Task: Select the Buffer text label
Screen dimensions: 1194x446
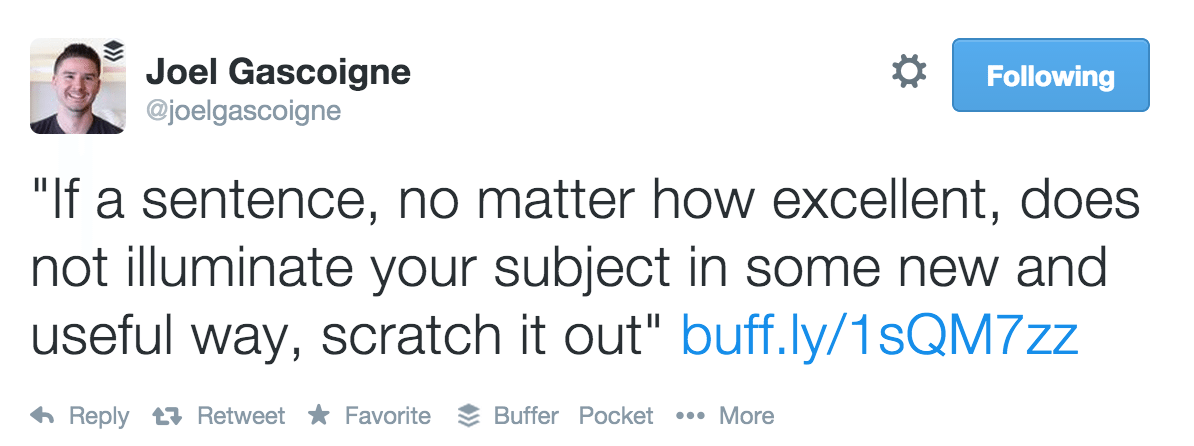Action: click(x=526, y=416)
